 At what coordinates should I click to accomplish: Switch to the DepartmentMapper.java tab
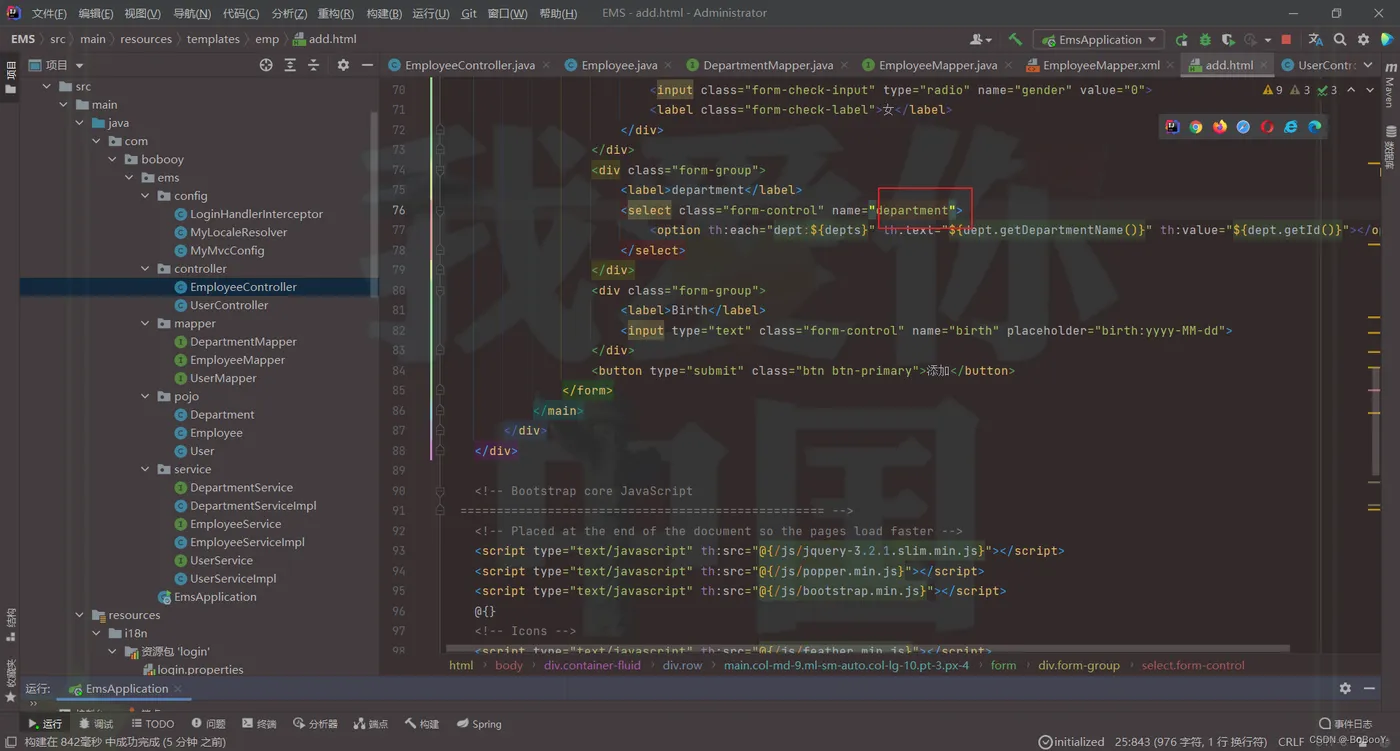point(768,65)
